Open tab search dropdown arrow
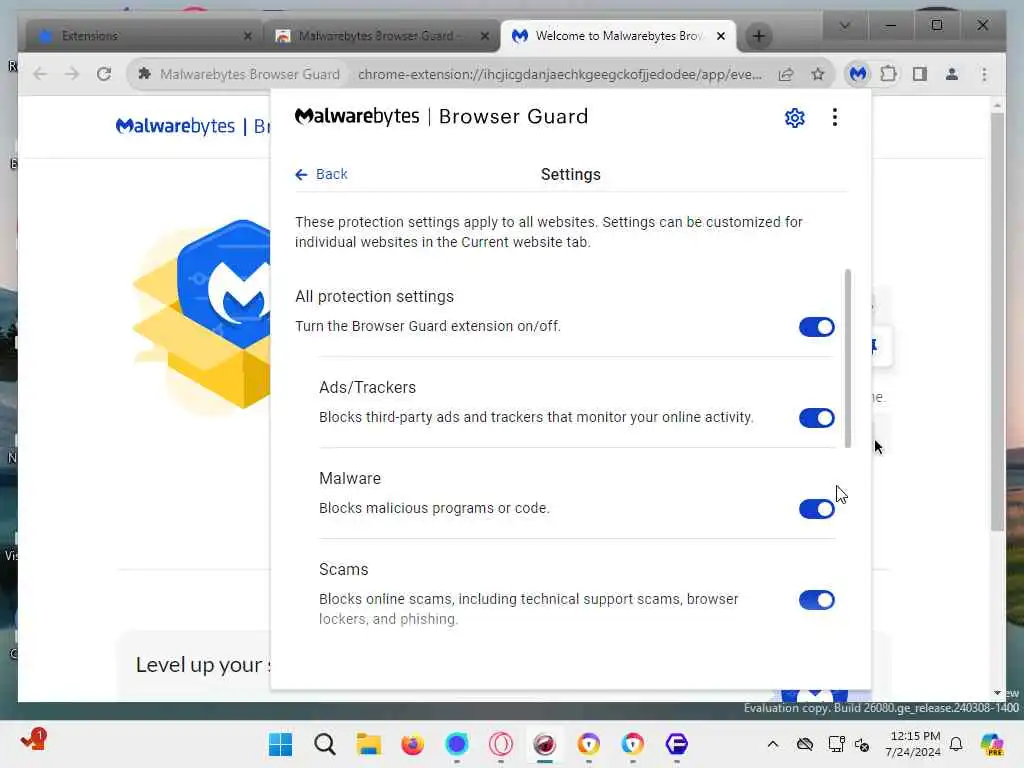The image size is (1024, 768). 844,25
